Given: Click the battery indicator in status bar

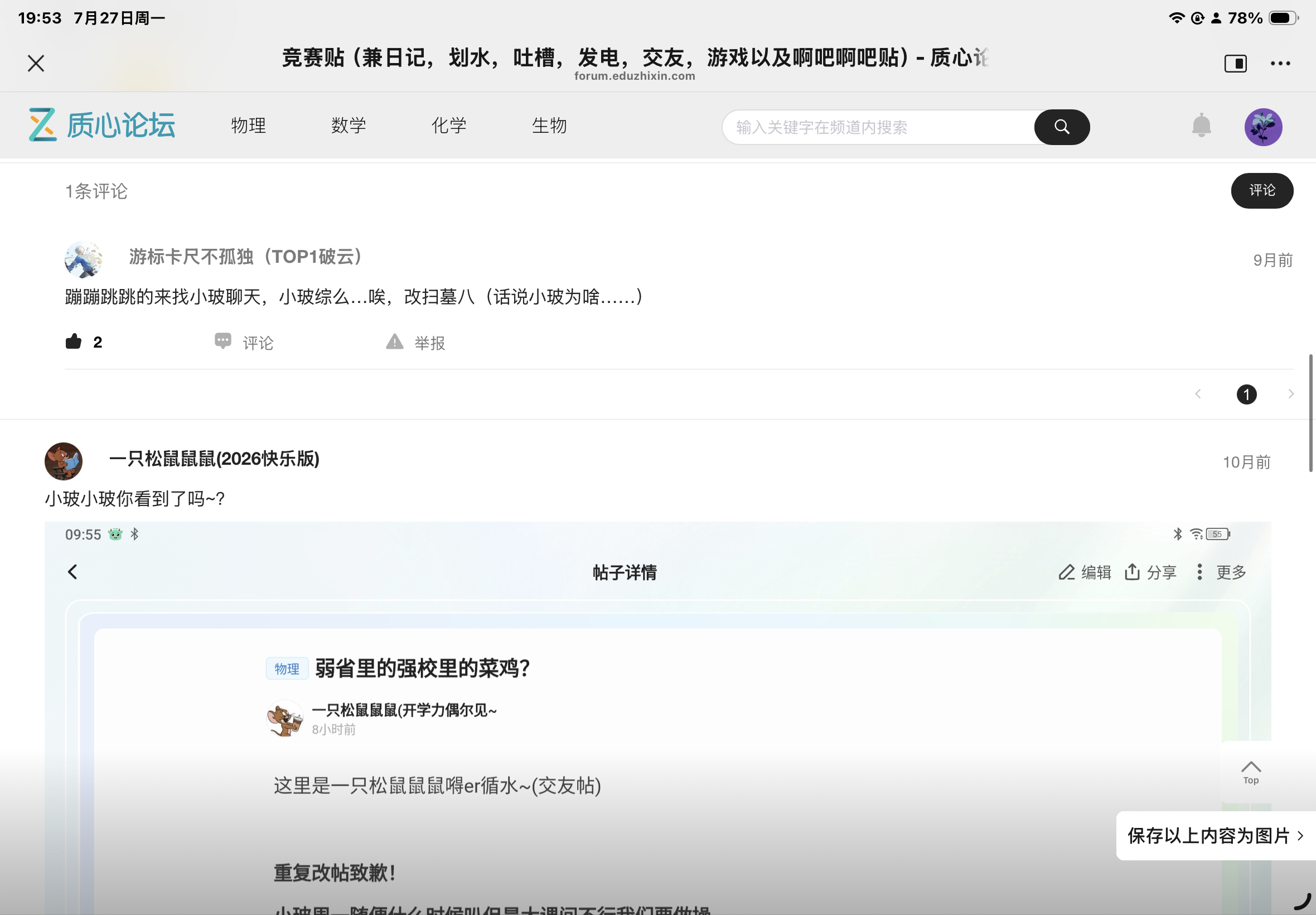Looking at the screenshot, I should click(x=1283, y=18).
